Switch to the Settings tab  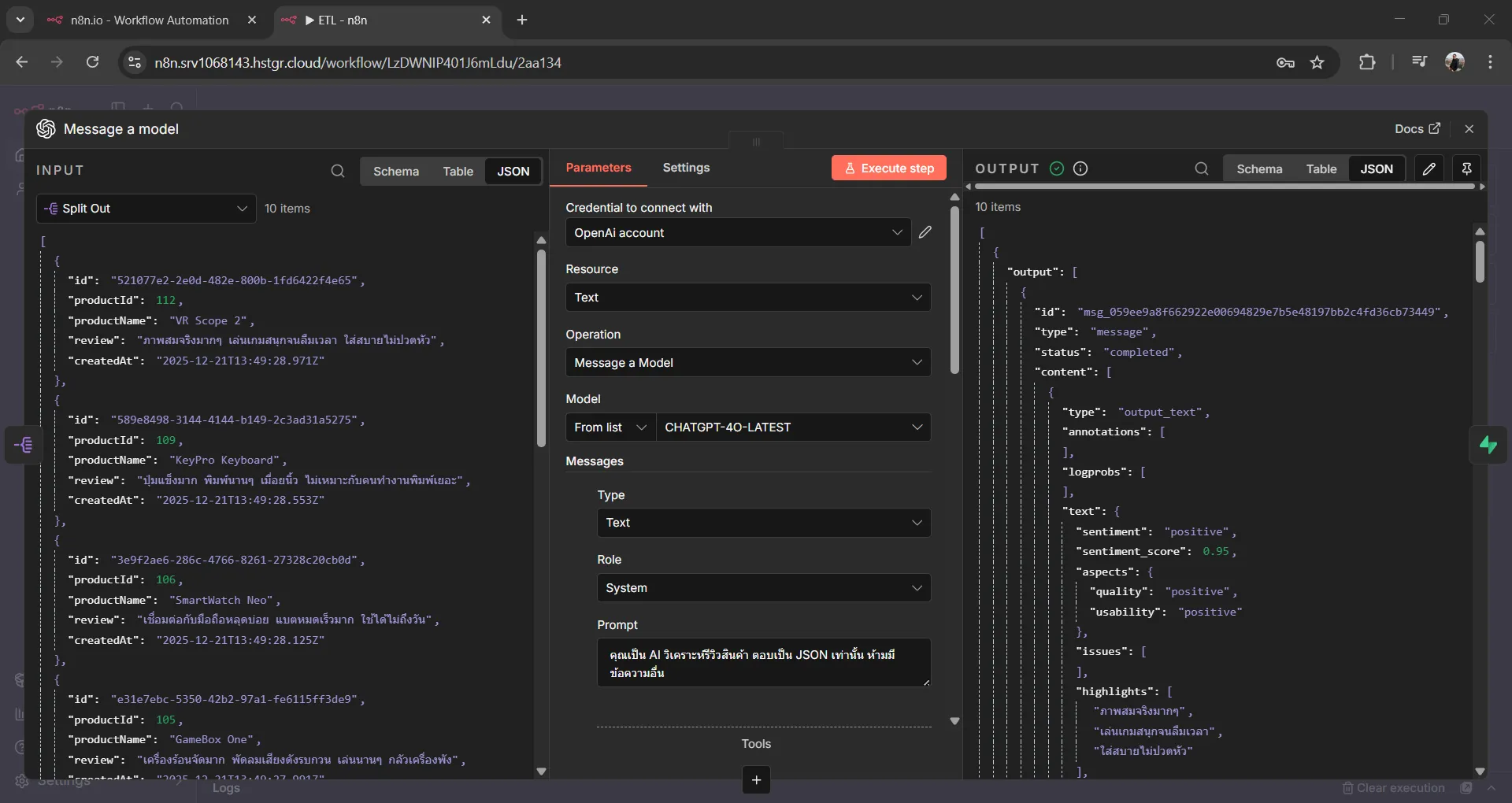tap(686, 167)
